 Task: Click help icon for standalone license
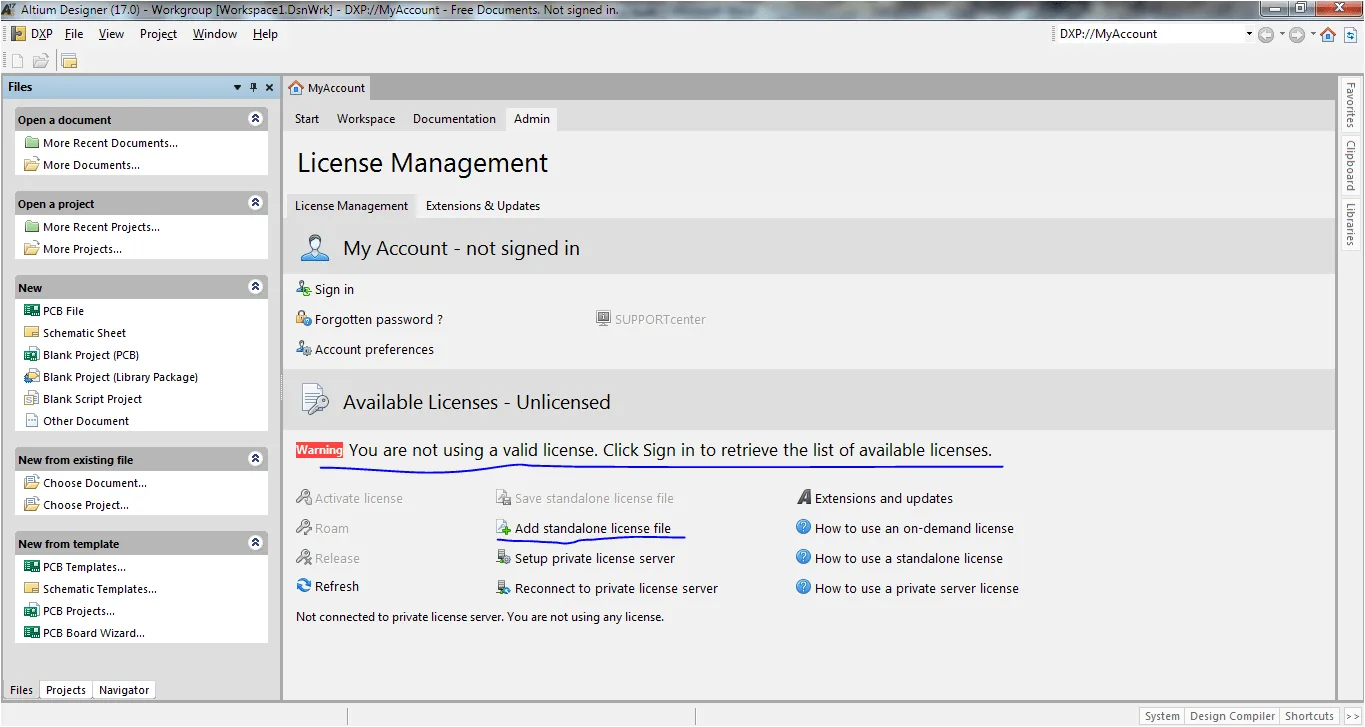[x=803, y=557]
